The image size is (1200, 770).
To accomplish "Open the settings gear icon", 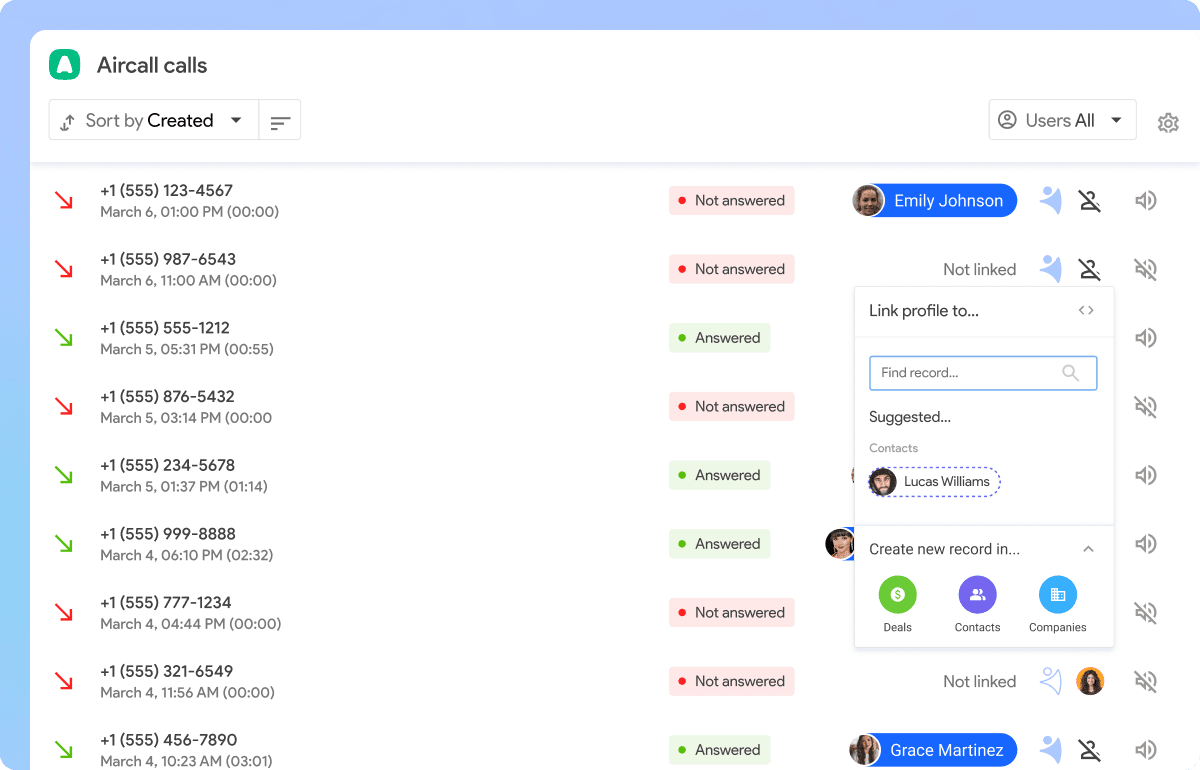I will tap(1168, 122).
